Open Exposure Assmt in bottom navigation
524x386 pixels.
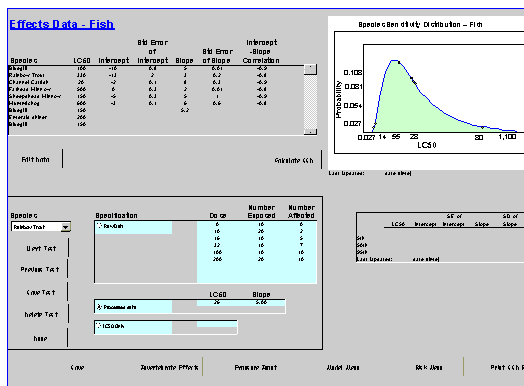[256, 368]
